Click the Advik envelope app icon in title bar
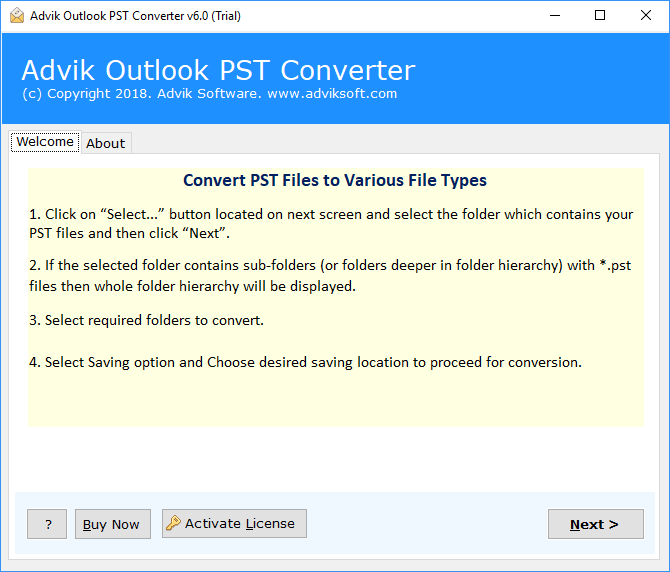 [x=17, y=16]
